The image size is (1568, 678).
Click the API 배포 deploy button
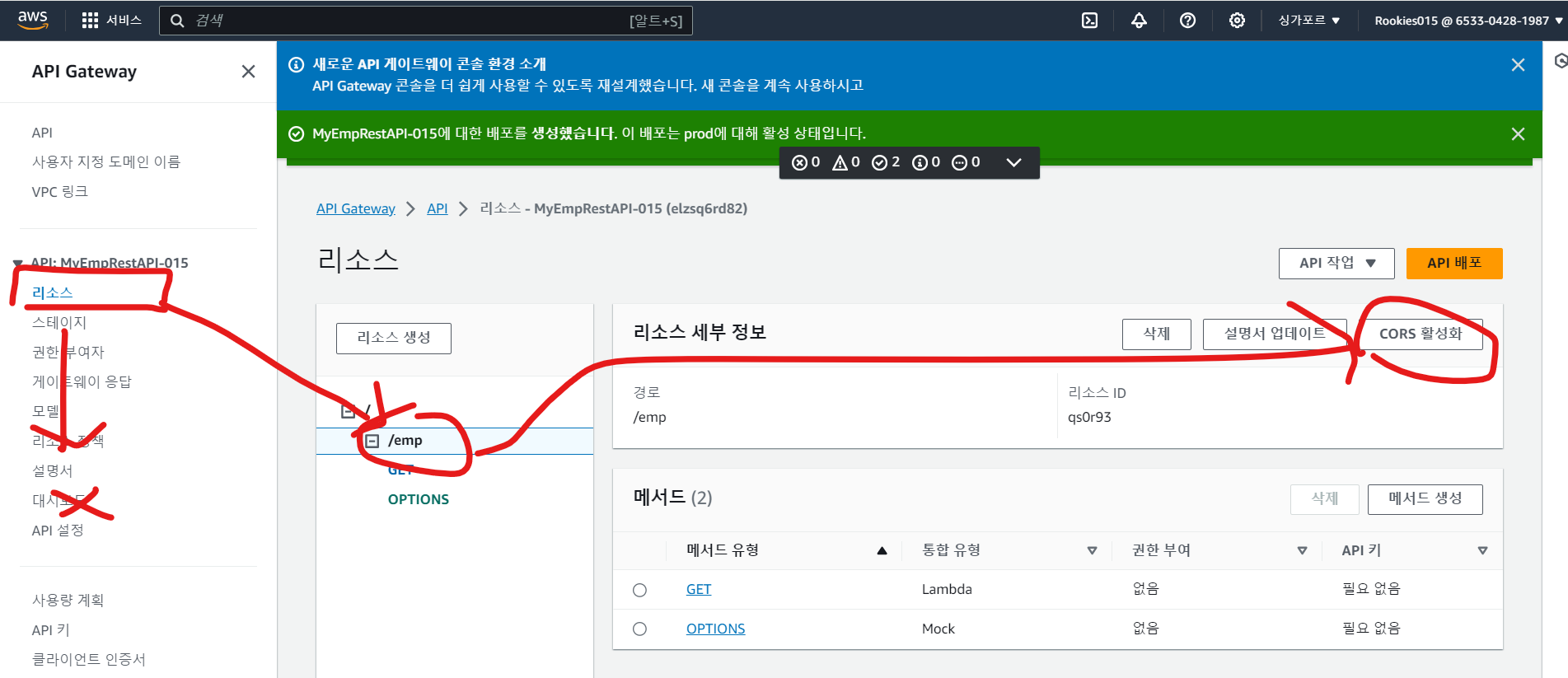point(1454,263)
